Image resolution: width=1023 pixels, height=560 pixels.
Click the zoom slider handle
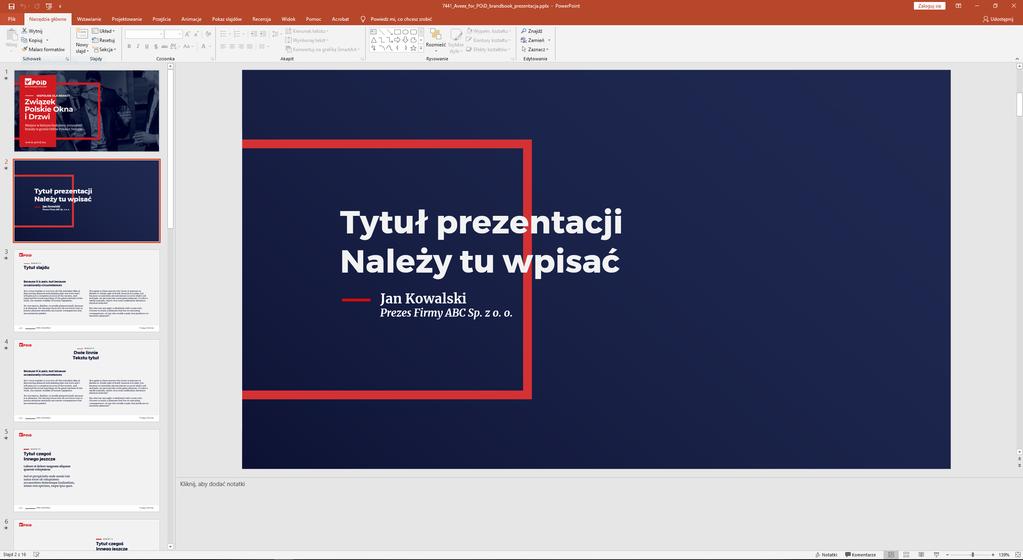(x=973, y=555)
